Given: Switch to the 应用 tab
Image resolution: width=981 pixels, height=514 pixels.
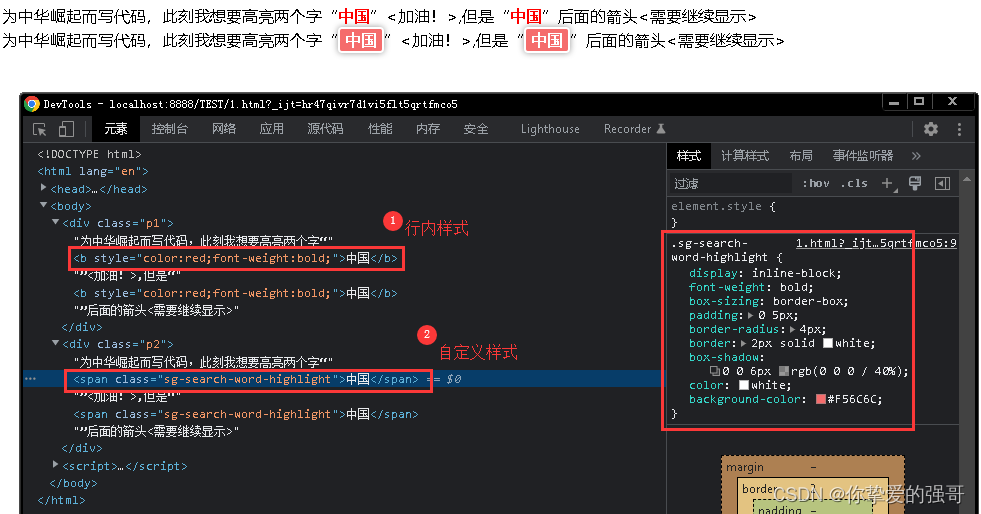Looking at the screenshot, I should (272, 129).
